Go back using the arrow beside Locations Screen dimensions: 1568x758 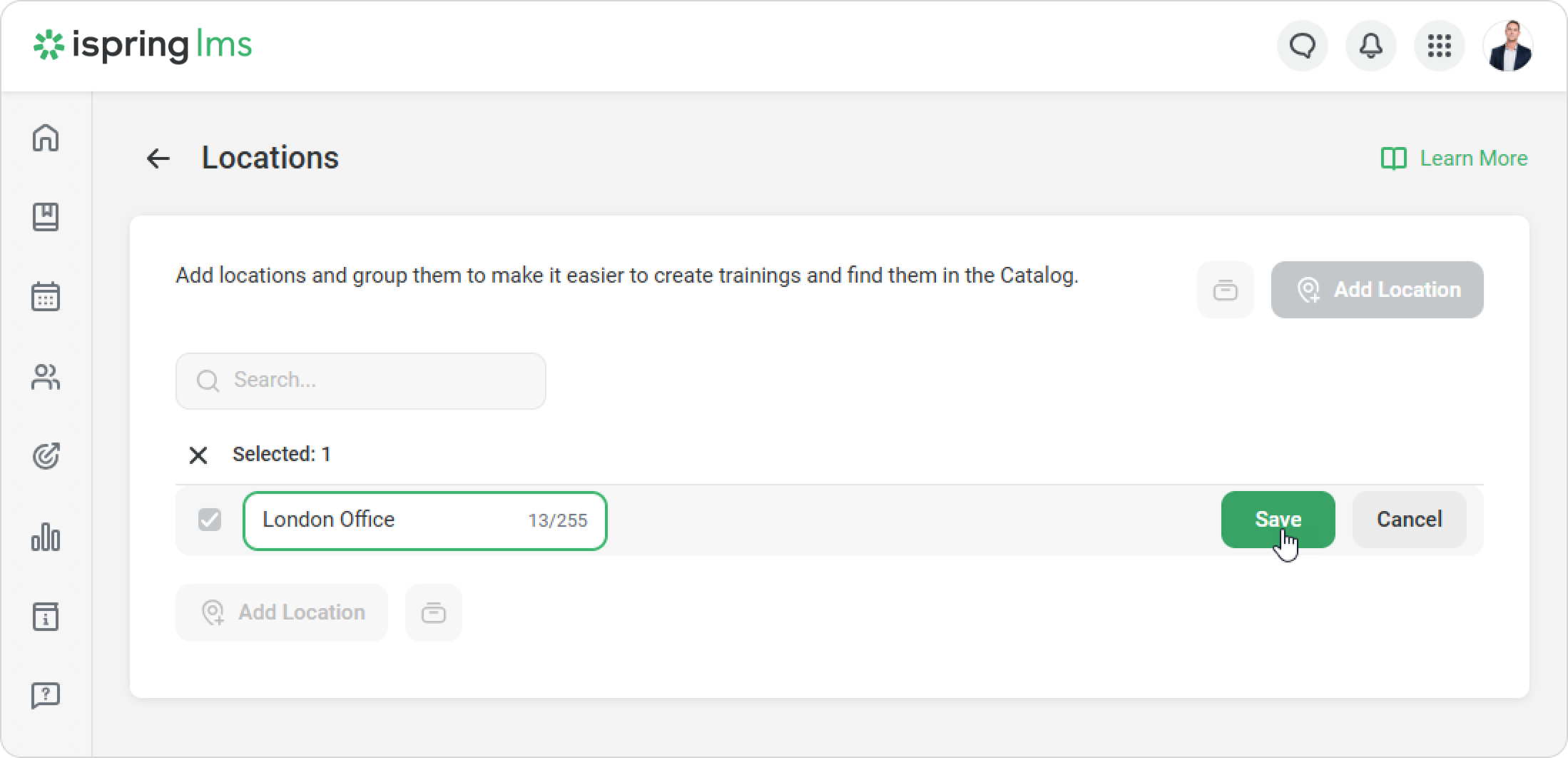pos(158,158)
